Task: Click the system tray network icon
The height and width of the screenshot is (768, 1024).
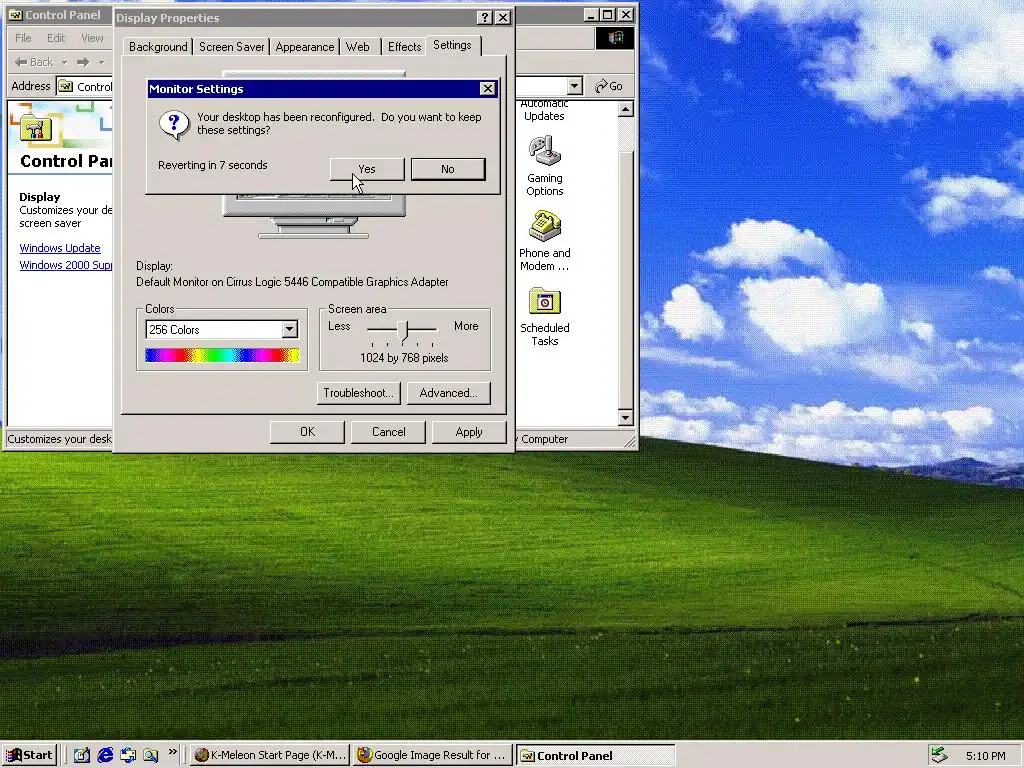Action: pyautogui.click(x=939, y=756)
